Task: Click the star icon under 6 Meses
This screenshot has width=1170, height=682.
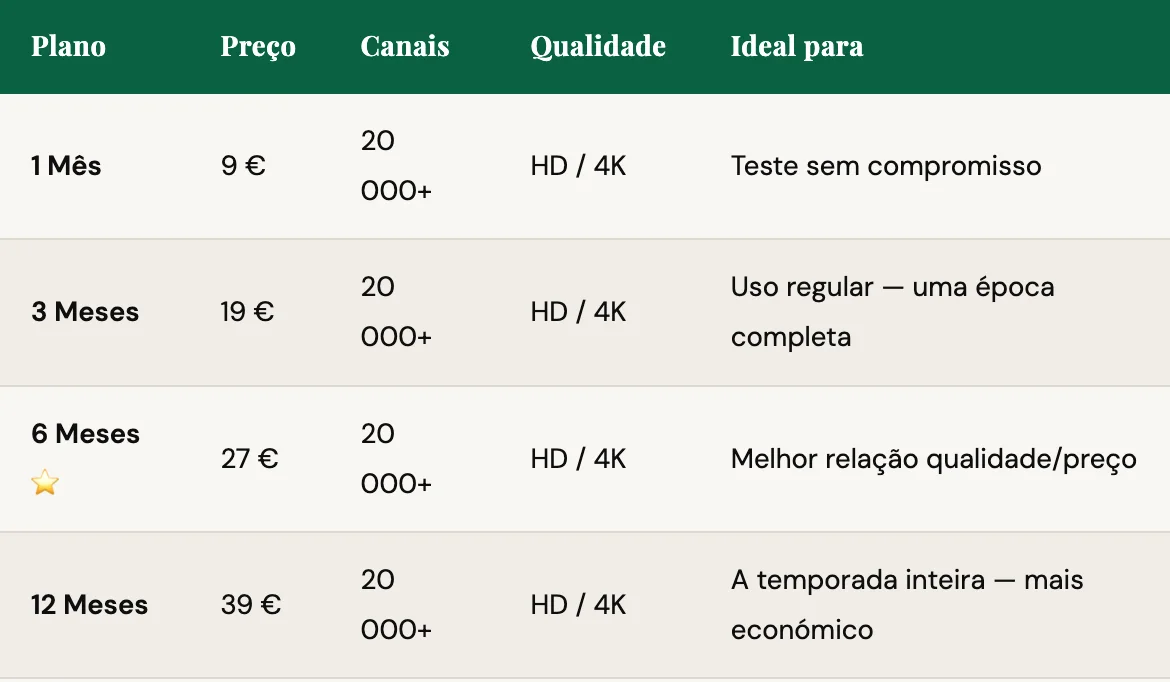Action: 45,484
